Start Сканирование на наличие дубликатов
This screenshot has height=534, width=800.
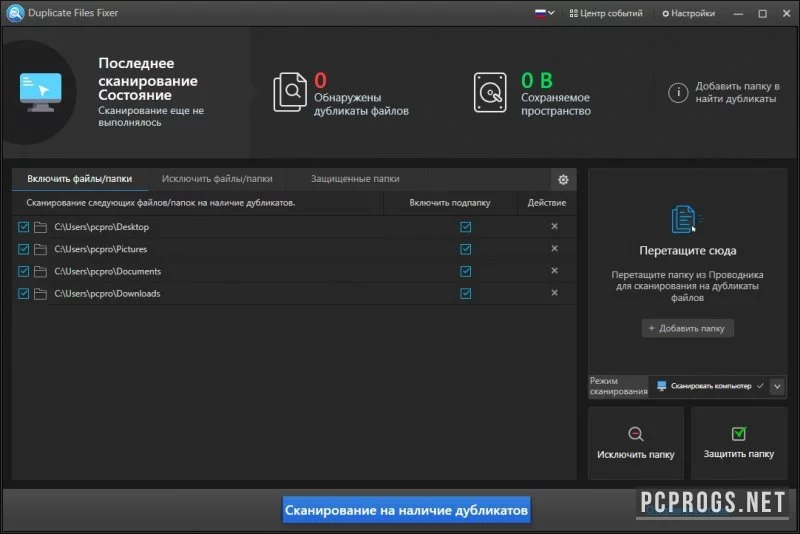click(x=406, y=510)
